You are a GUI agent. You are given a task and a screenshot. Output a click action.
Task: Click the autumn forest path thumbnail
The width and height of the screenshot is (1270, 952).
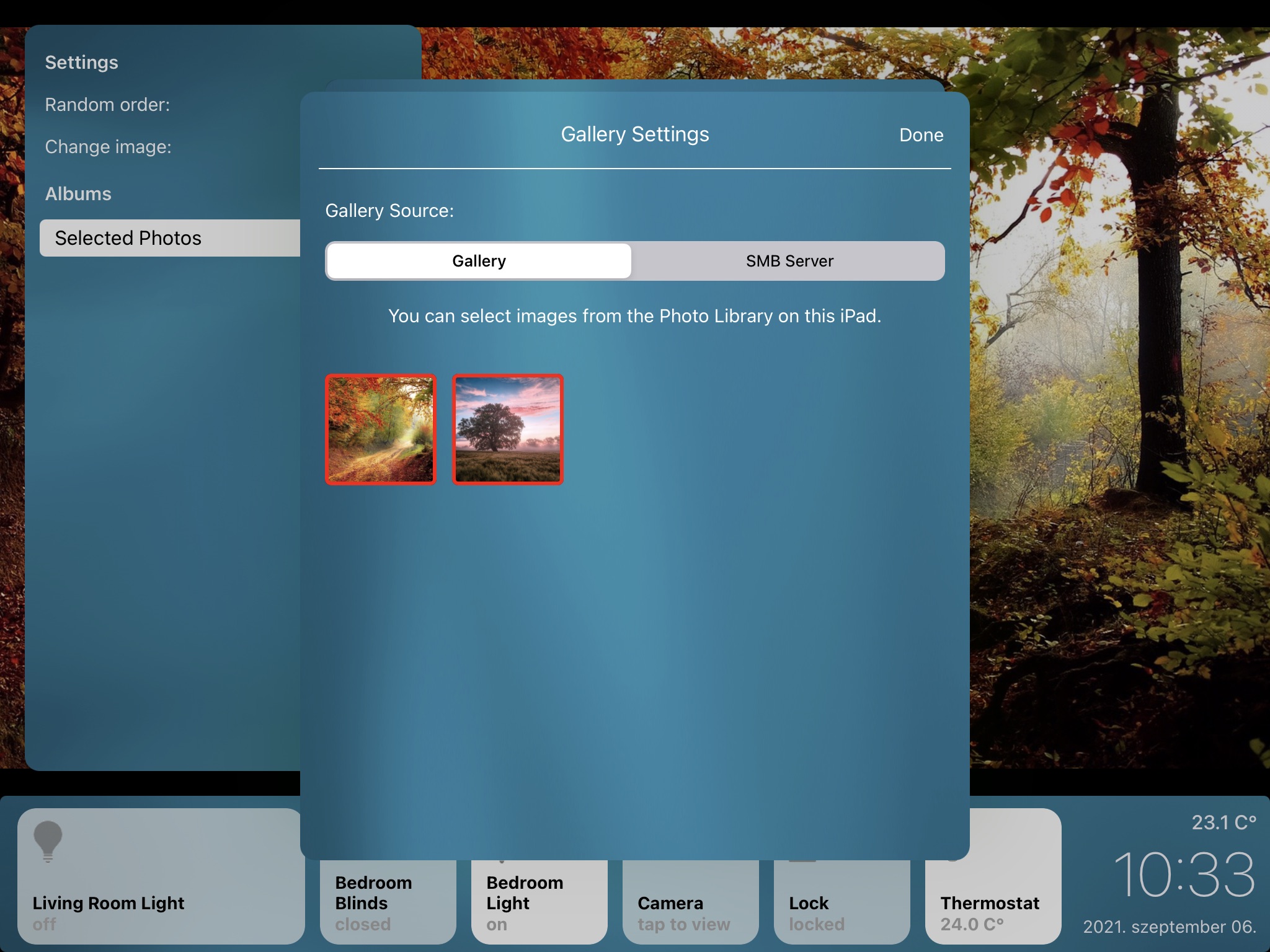pyautogui.click(x=381, y=428)
